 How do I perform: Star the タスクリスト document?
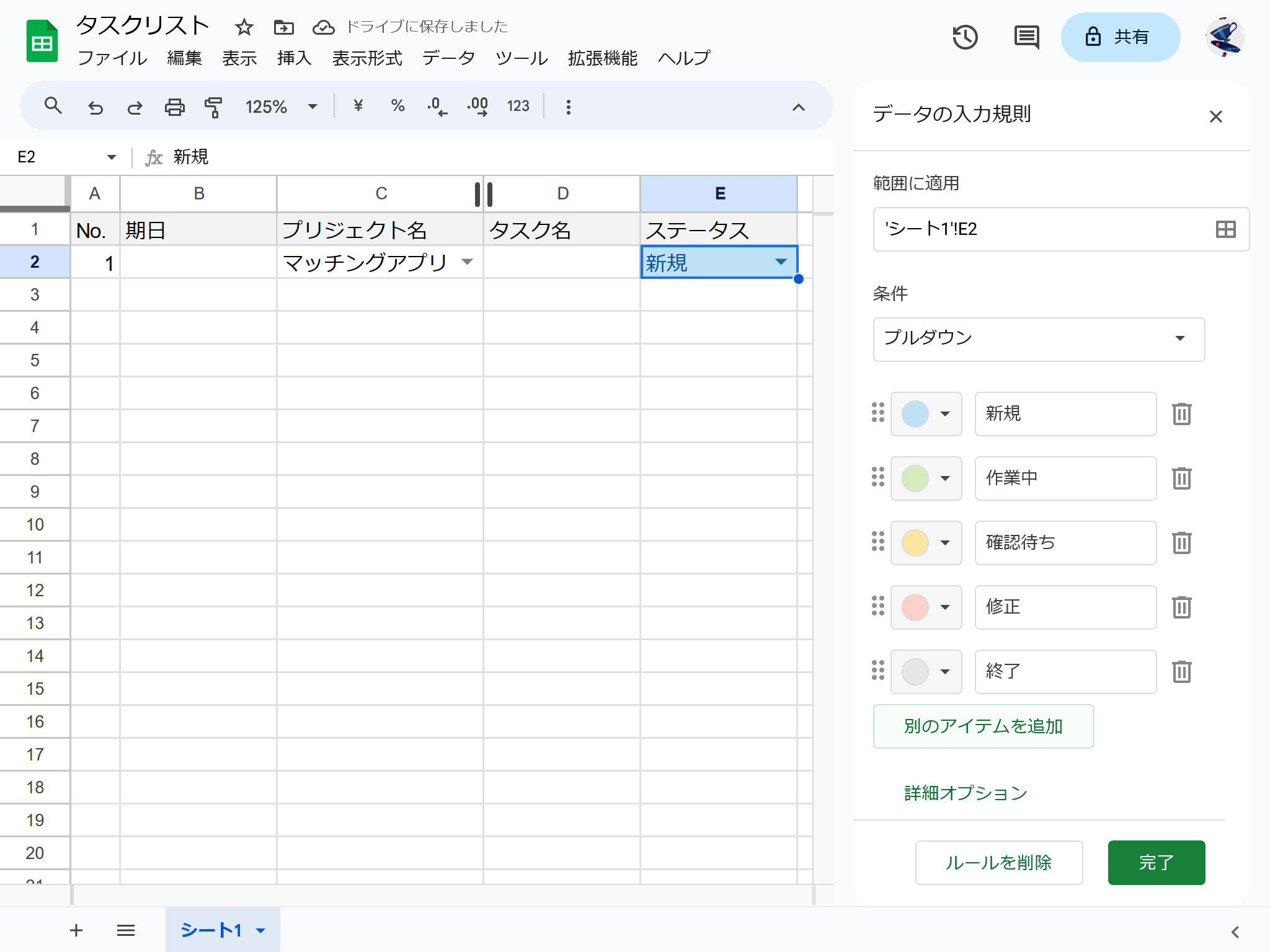click(x=244, y=27)
